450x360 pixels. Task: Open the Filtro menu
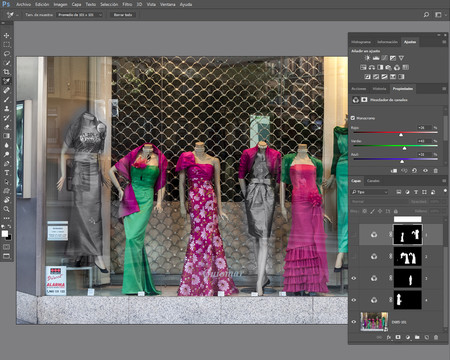point(127,4)
